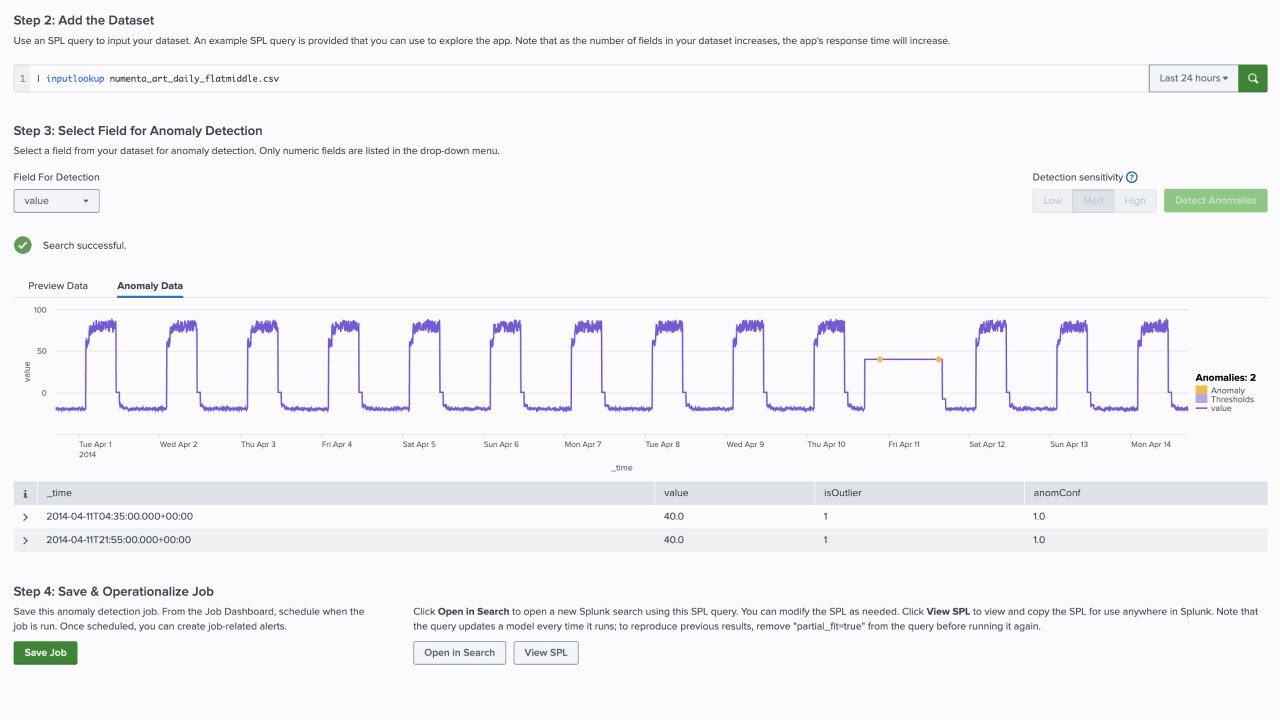
Task: Click the info icon in table header
Action: tap(25, 494)
